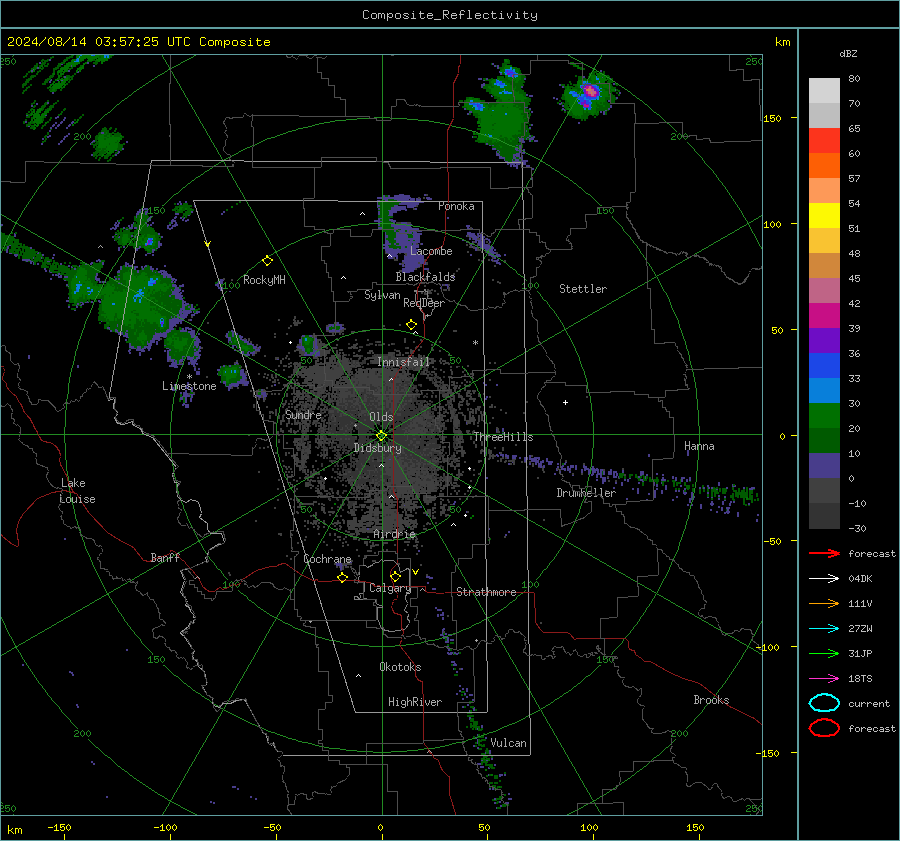Click the purple 39 dBZ color swatch

click(824, 341)
